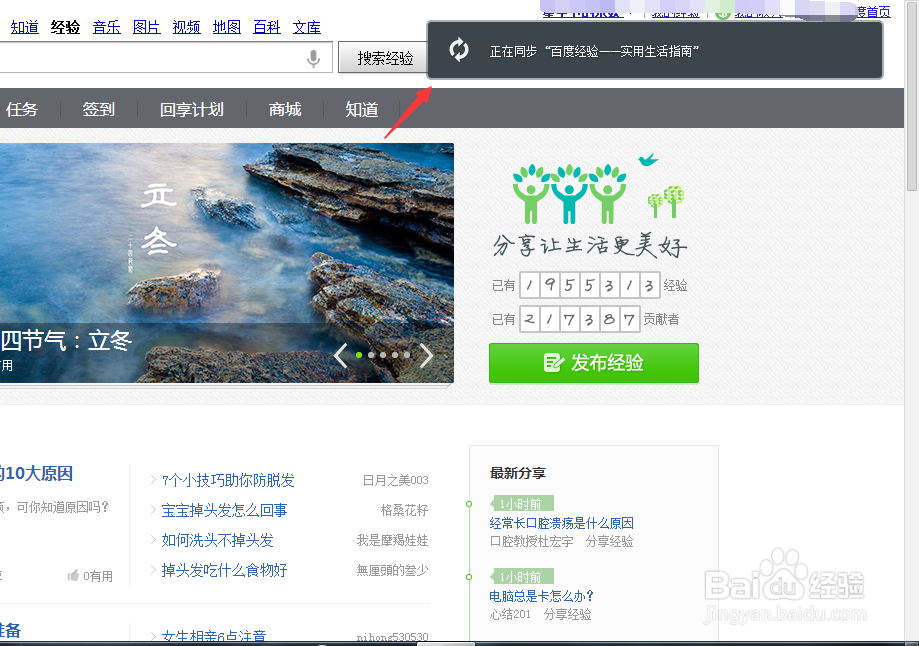Screen dimensions: 919x646
Task: Open the 知道 tab in gray bar
Action: [362, 109]
